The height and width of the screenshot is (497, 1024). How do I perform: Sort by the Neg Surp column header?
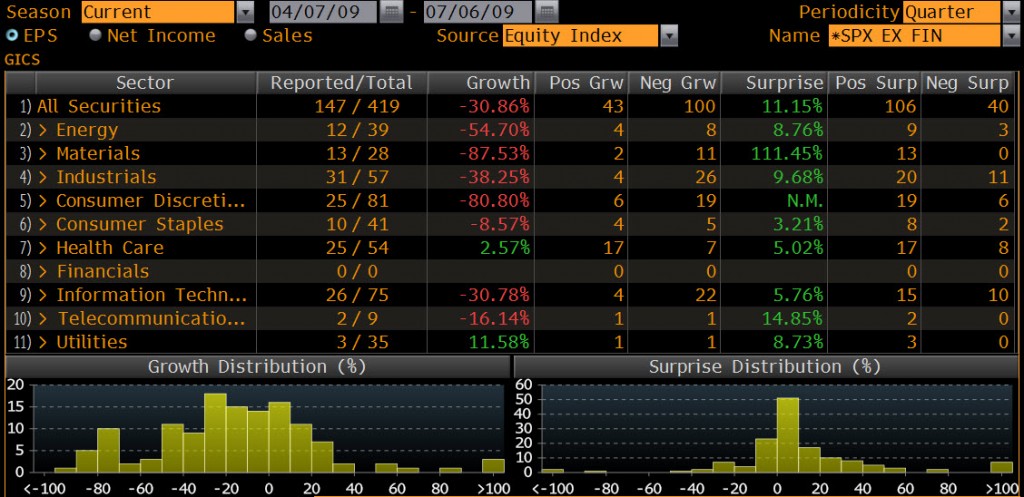point(967,83)
